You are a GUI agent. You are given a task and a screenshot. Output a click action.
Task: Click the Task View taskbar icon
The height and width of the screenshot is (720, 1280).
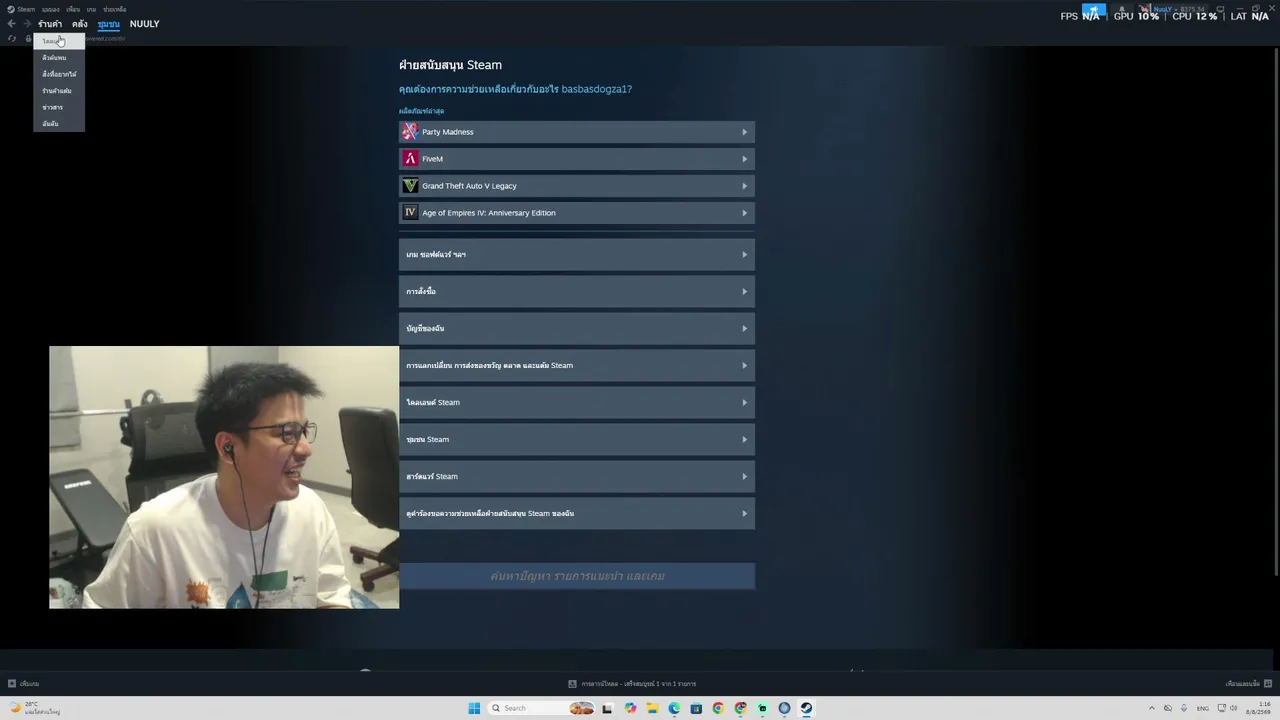click(607, 708)
